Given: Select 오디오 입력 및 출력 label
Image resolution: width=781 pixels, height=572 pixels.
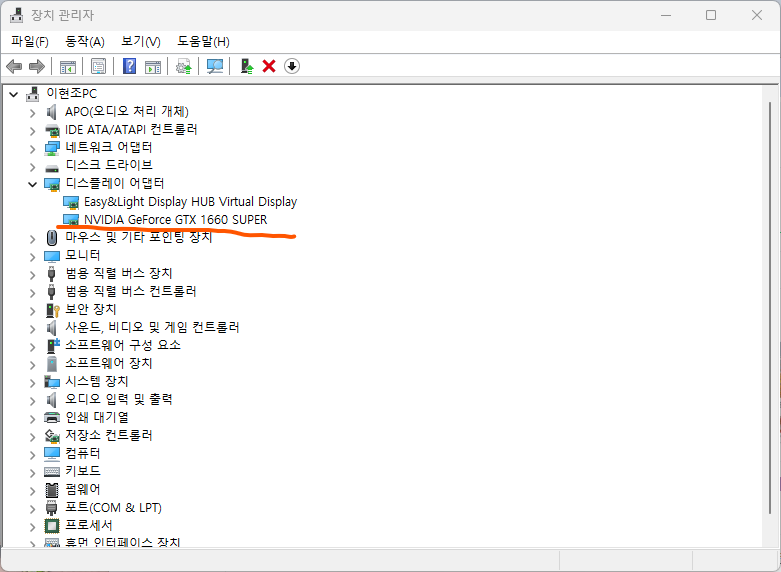Looking at the screenshot, I should [x=119, y=400].
